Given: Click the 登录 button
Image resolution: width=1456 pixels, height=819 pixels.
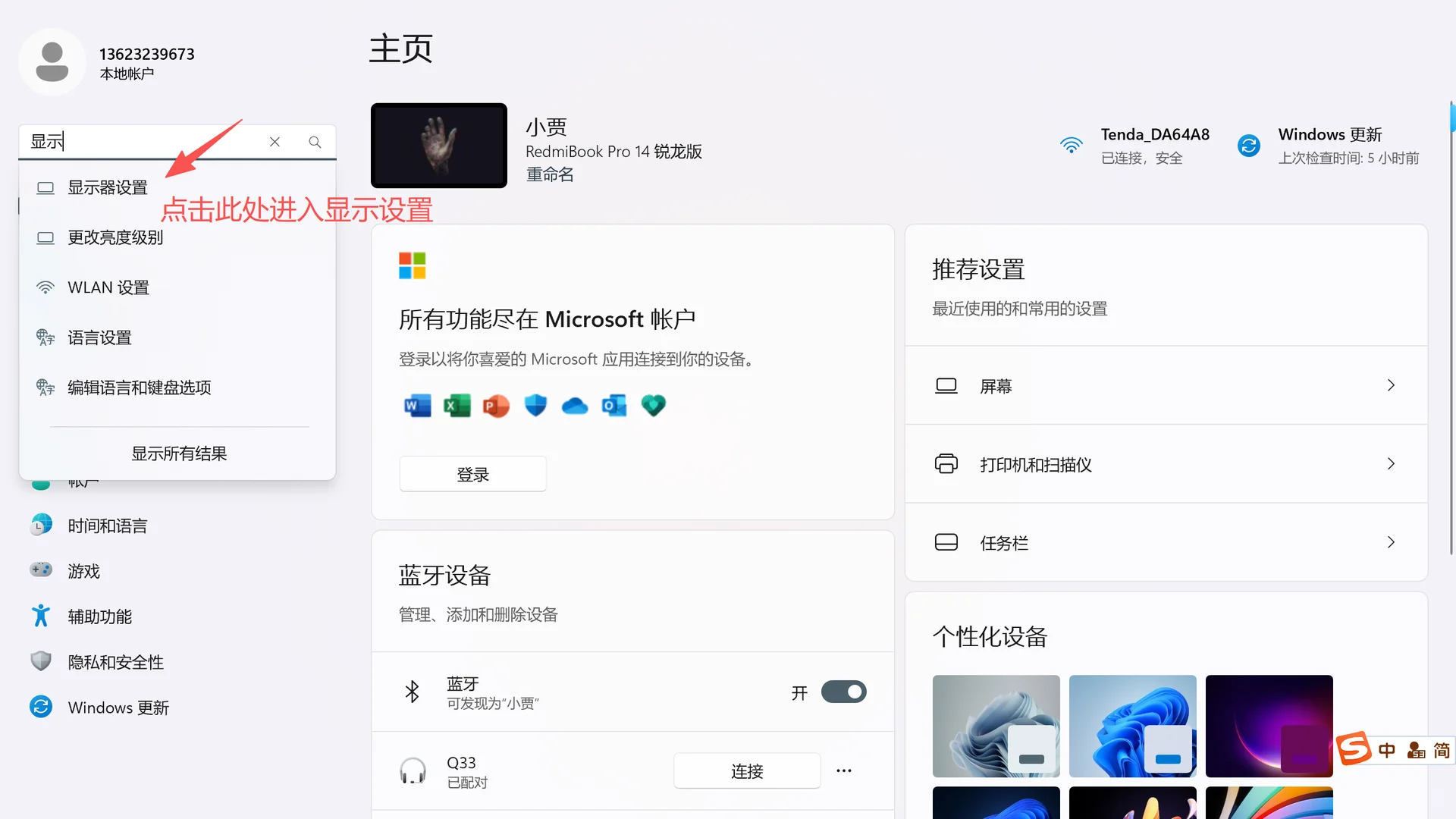Looking at the screenshot, I should [x=472, y=473].
